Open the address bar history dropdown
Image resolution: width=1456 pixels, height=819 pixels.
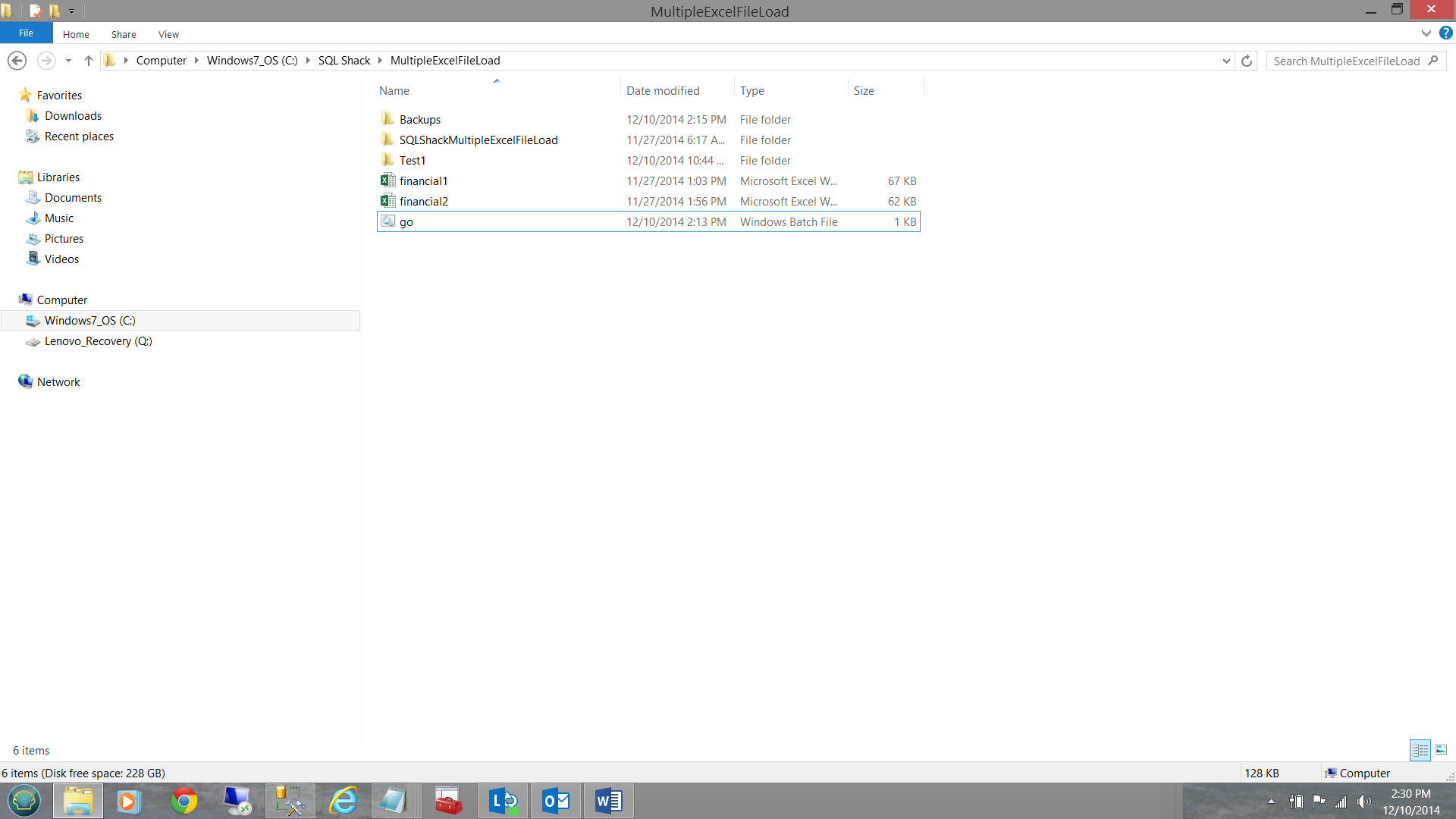tap(1226, 61)
